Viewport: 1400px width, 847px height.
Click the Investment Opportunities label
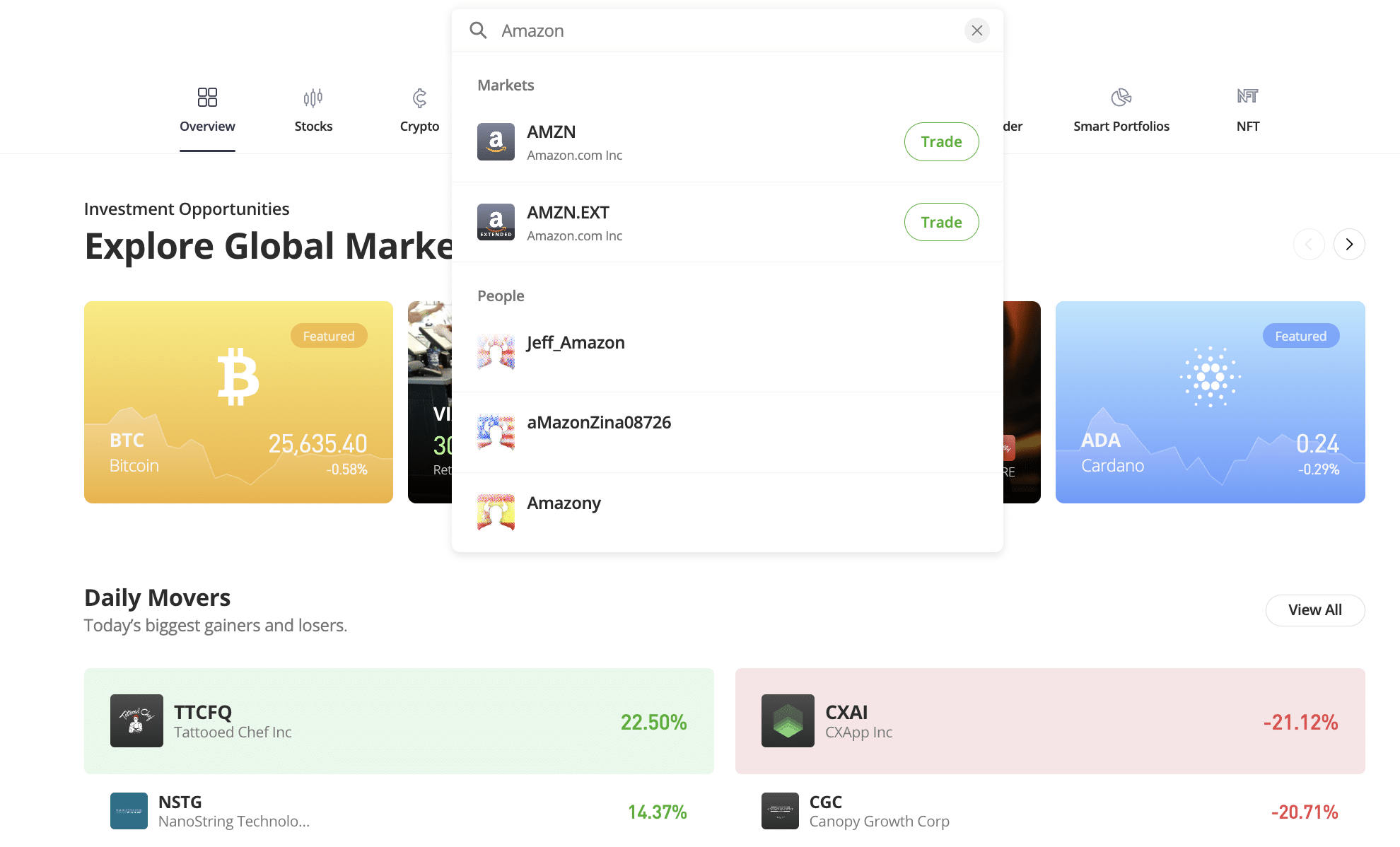(187, 209)
